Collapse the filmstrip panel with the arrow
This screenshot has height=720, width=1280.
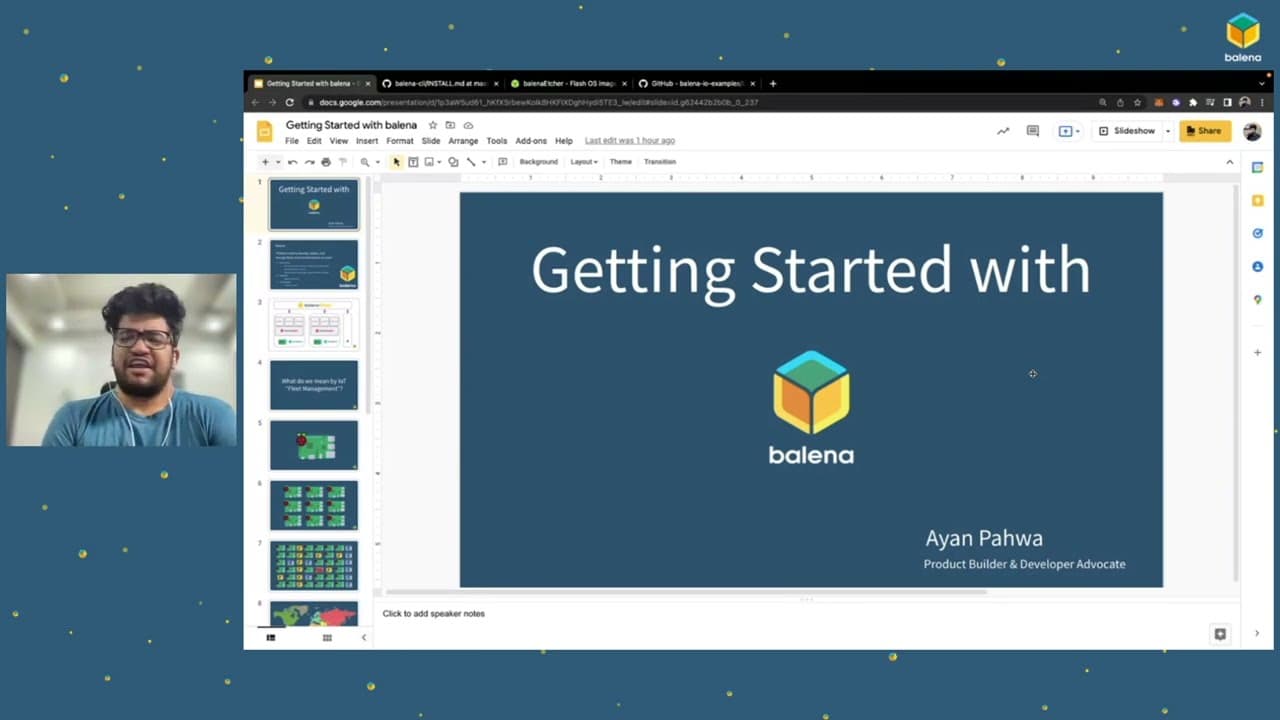(x=363, y=637)
